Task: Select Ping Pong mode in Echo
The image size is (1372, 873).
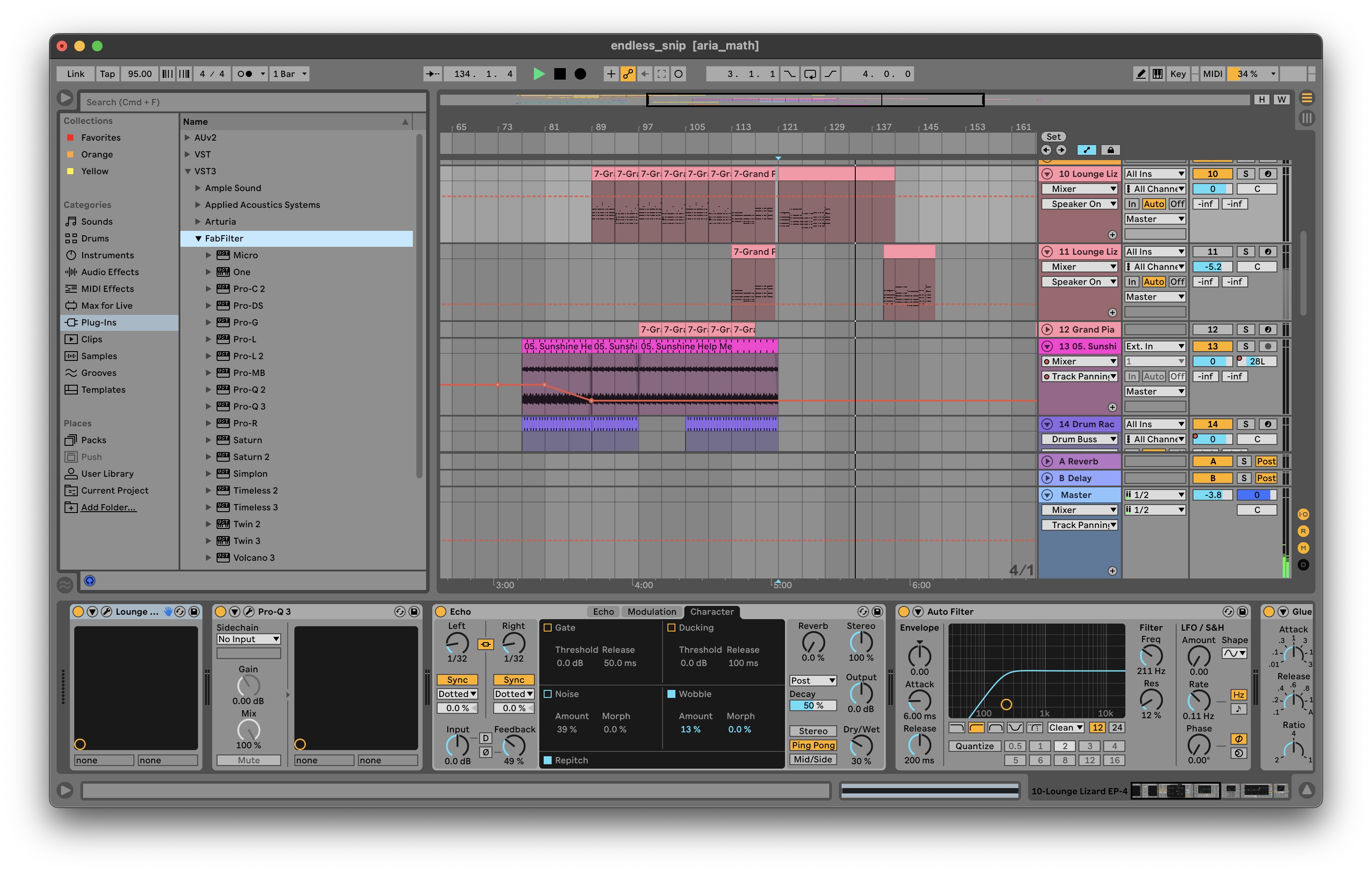Action: click(812, 745)
